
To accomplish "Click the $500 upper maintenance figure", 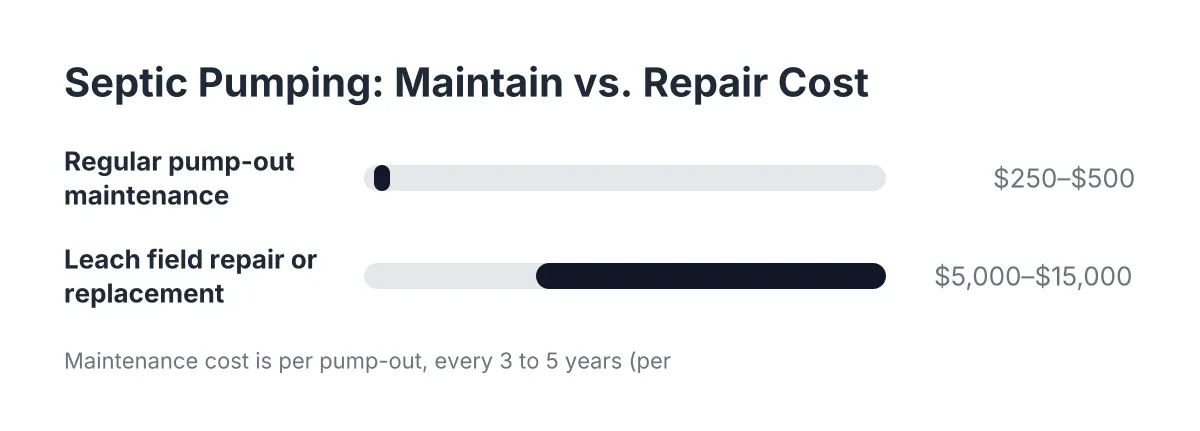I will (1103, 179).
